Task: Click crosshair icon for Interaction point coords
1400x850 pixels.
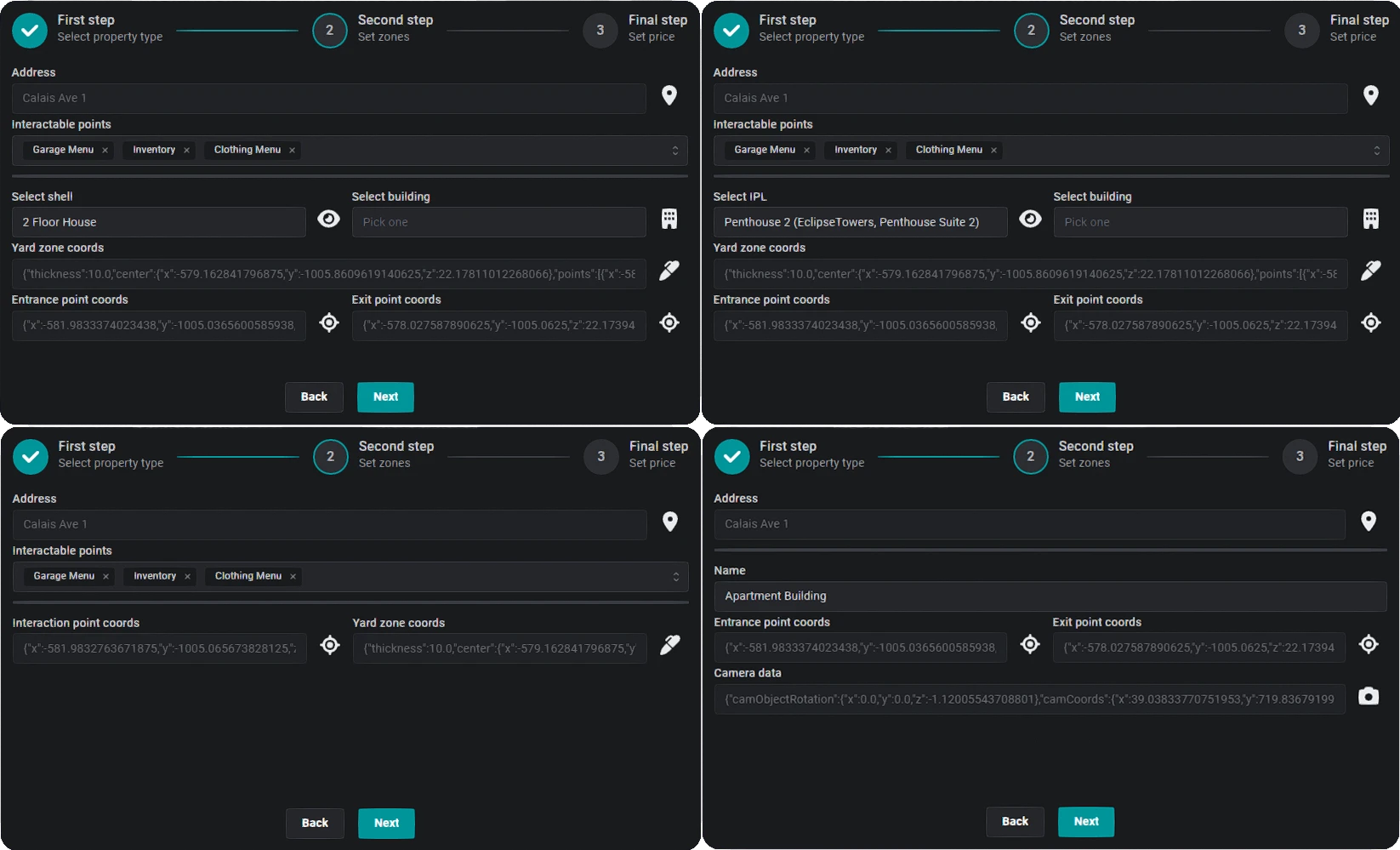Action: 330,646
